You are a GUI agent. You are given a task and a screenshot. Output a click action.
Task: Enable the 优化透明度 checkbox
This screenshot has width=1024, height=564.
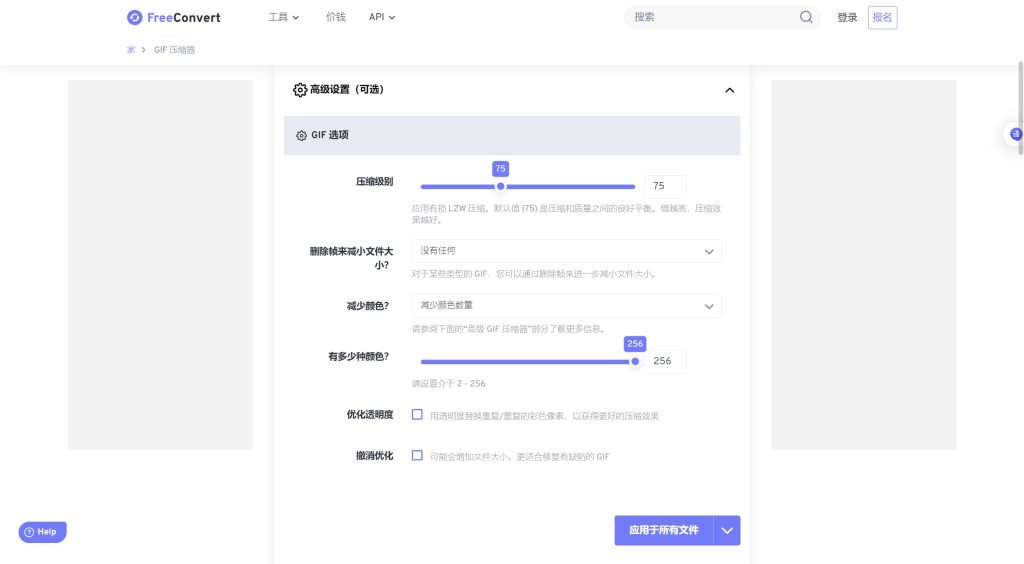(417, 415)
